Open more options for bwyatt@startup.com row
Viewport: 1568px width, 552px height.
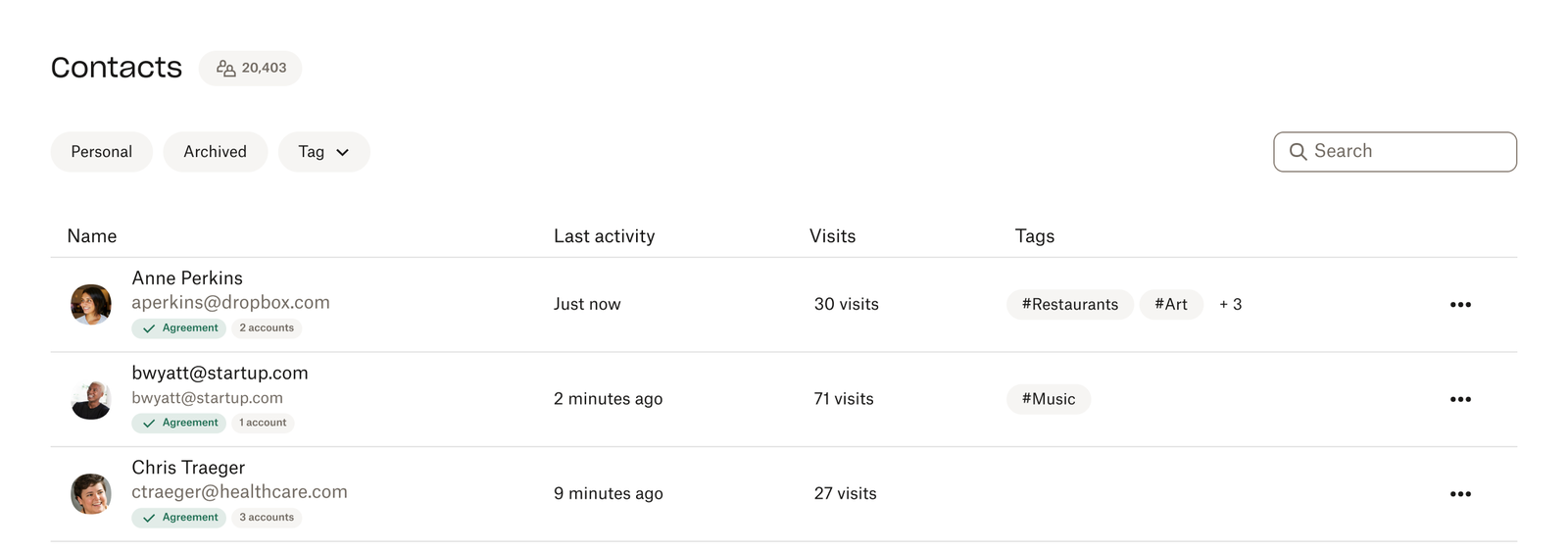1459,399
